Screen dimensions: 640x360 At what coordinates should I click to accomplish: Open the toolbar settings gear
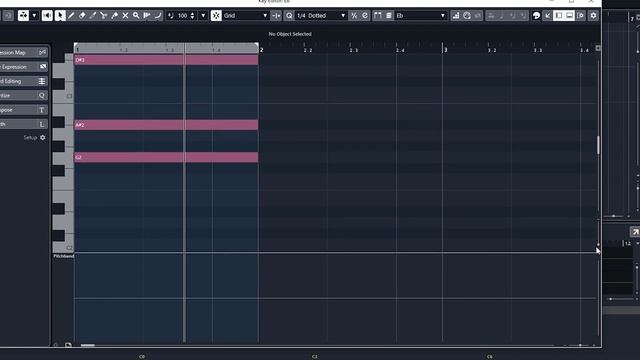coord(593,16)
